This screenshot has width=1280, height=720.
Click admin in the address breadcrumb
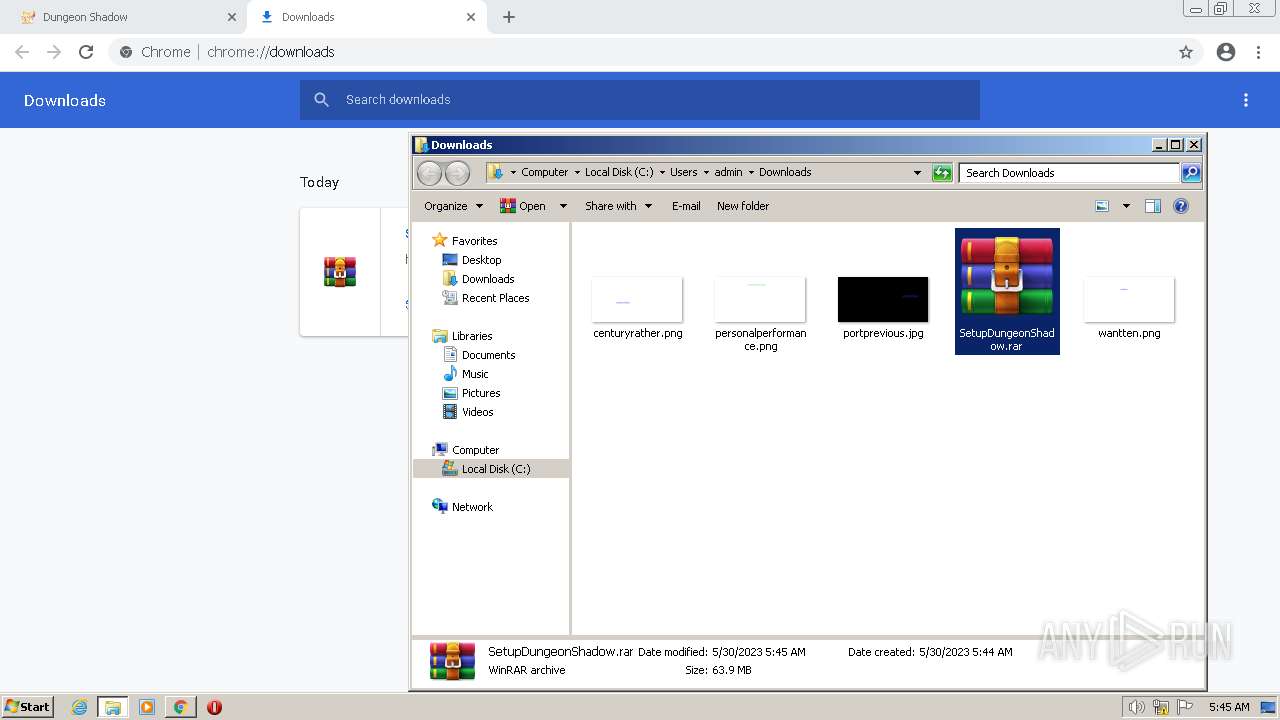(728, 172)
